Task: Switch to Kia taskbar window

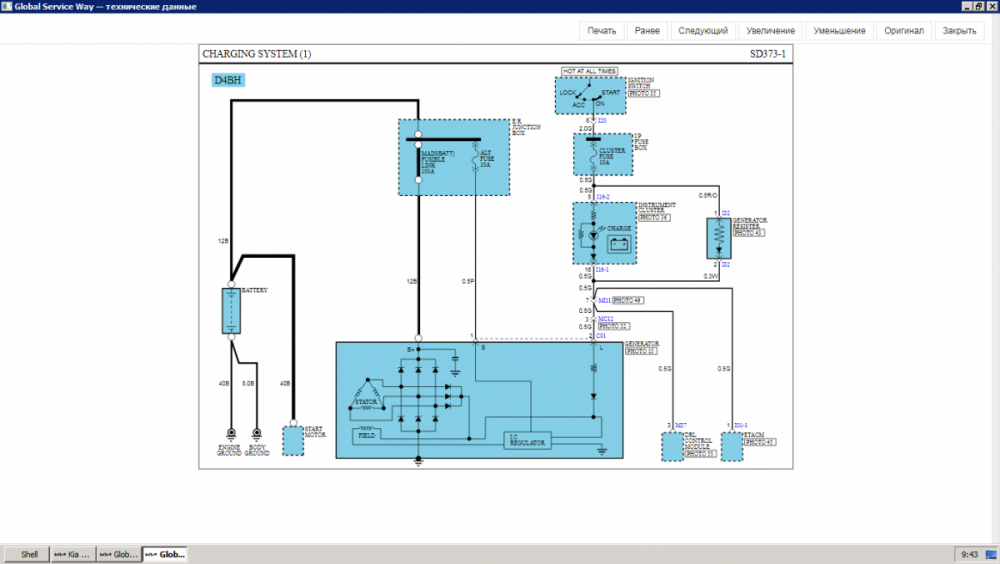Action: [x=73, y=554]
